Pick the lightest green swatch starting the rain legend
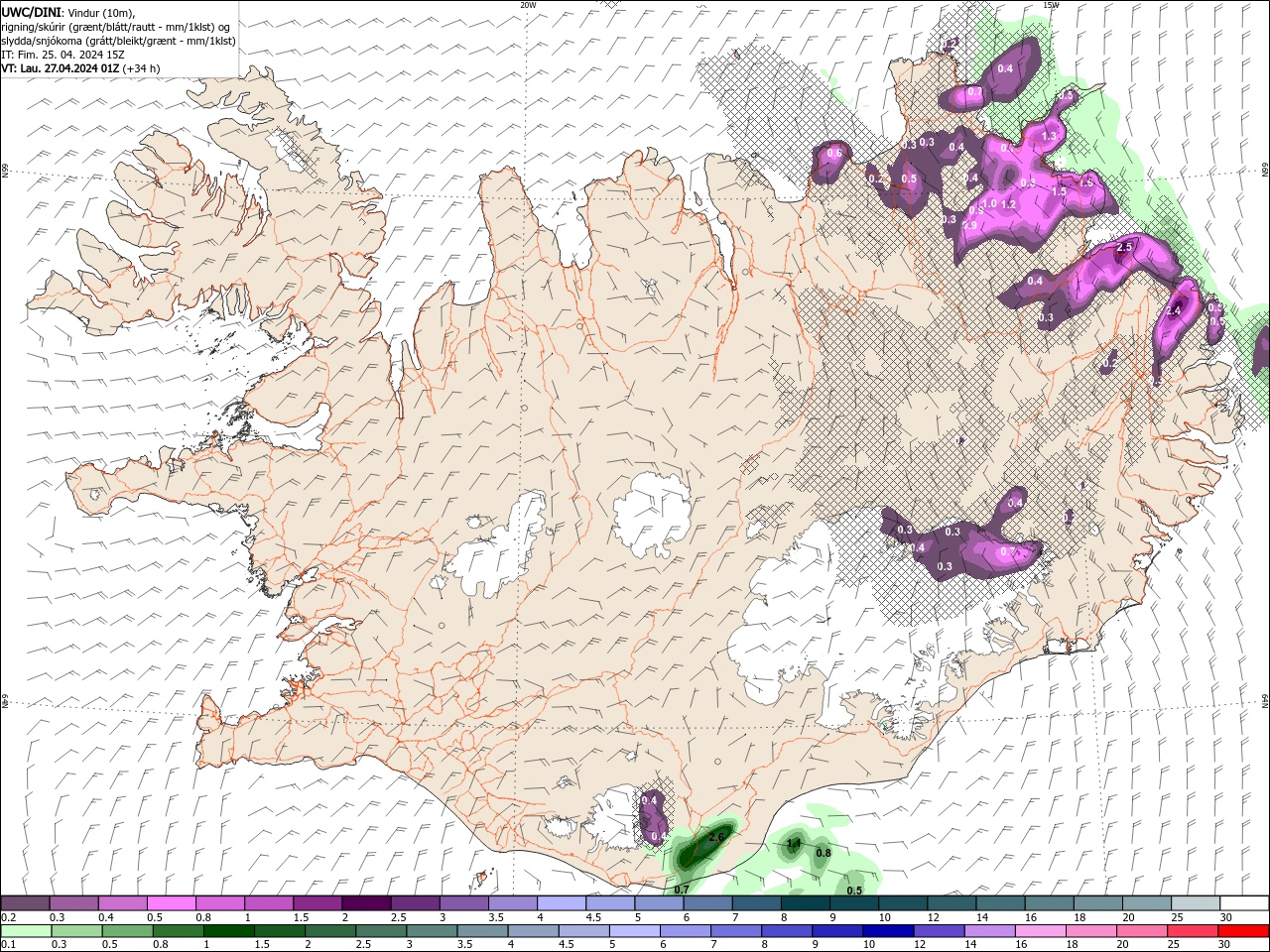 pos(25,931)
